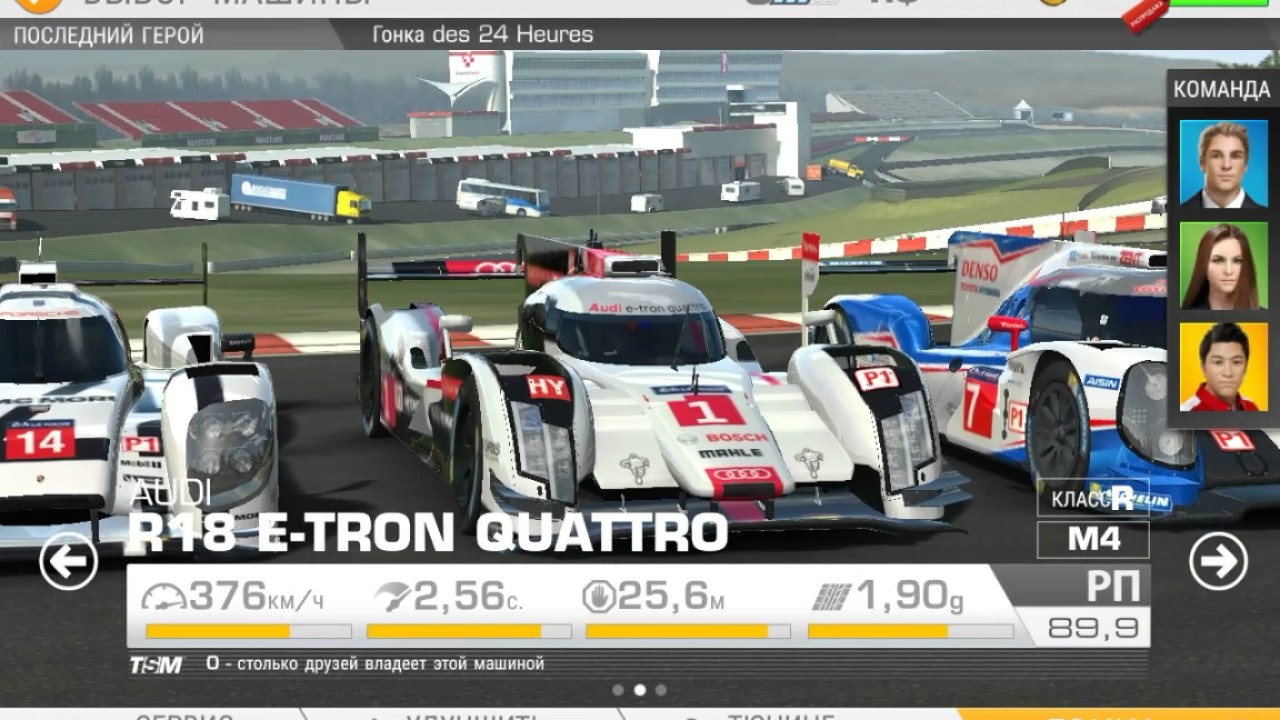Image resolution: width=1280 pixels, height=720 pixels.
Task: Click the red sale tag in top bar
Action: coord(1145,14)
